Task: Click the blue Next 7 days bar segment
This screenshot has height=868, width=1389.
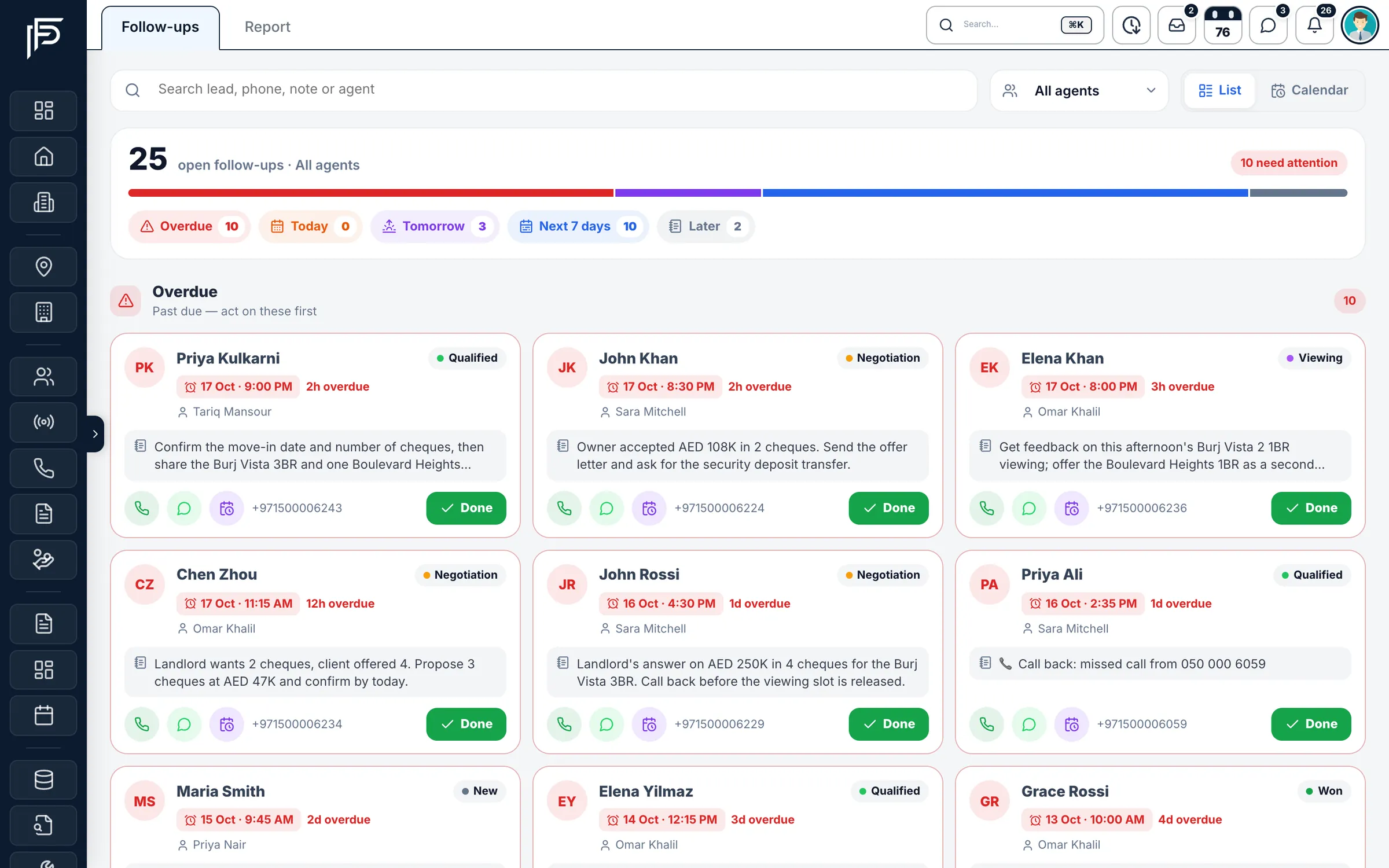Action: pos(1005,193)
